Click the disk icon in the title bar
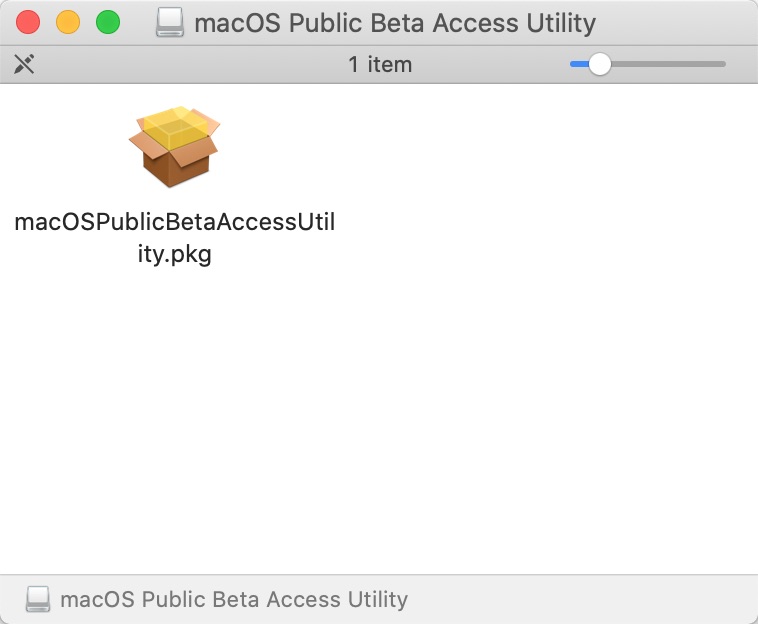The height and width of the screenshot is (624, 758). coord(171,23)
